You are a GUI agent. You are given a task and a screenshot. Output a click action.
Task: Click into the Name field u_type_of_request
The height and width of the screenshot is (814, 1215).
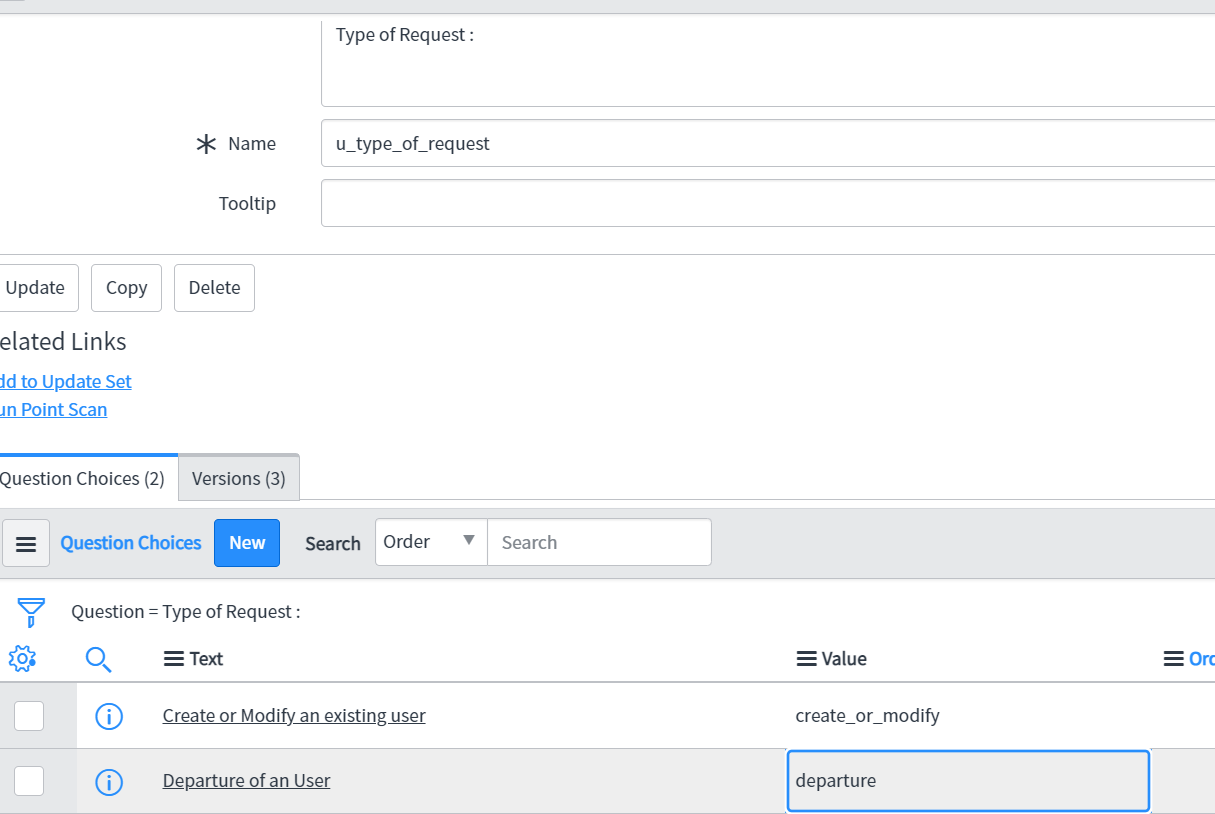[768, 143]
